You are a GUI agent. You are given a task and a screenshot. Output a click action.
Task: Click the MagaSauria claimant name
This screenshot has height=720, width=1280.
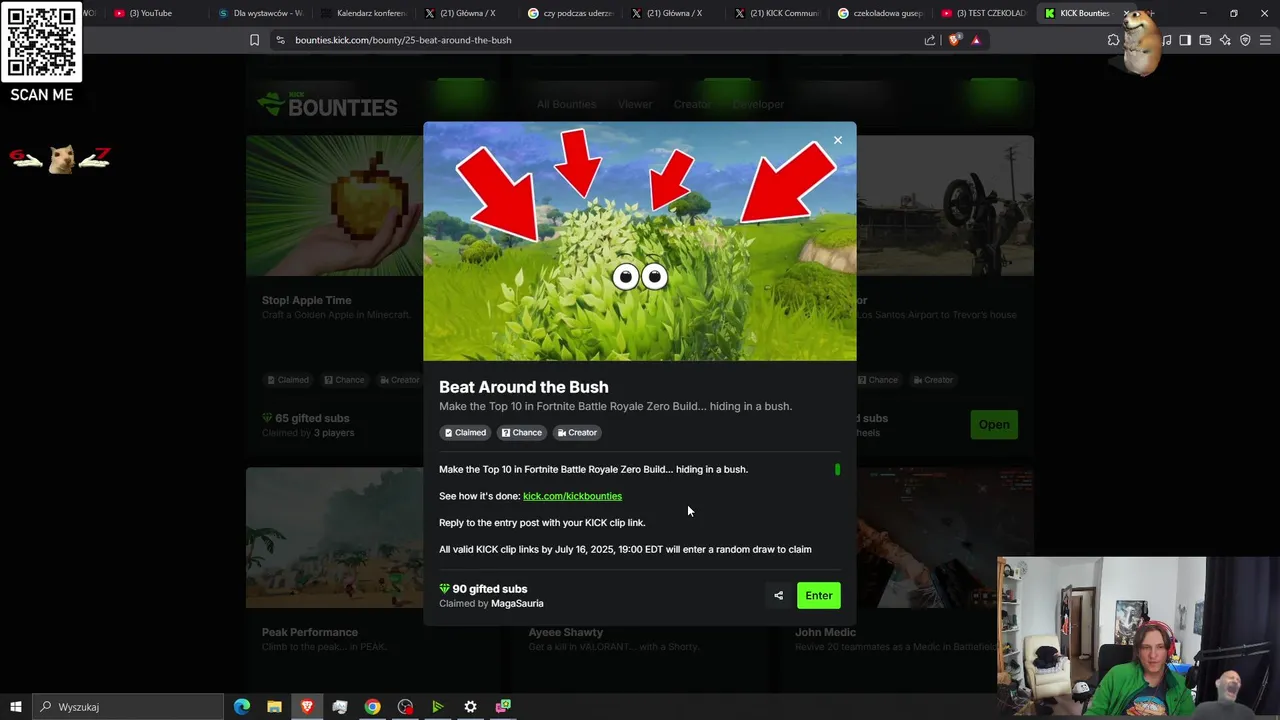click(x=517, y=604)
